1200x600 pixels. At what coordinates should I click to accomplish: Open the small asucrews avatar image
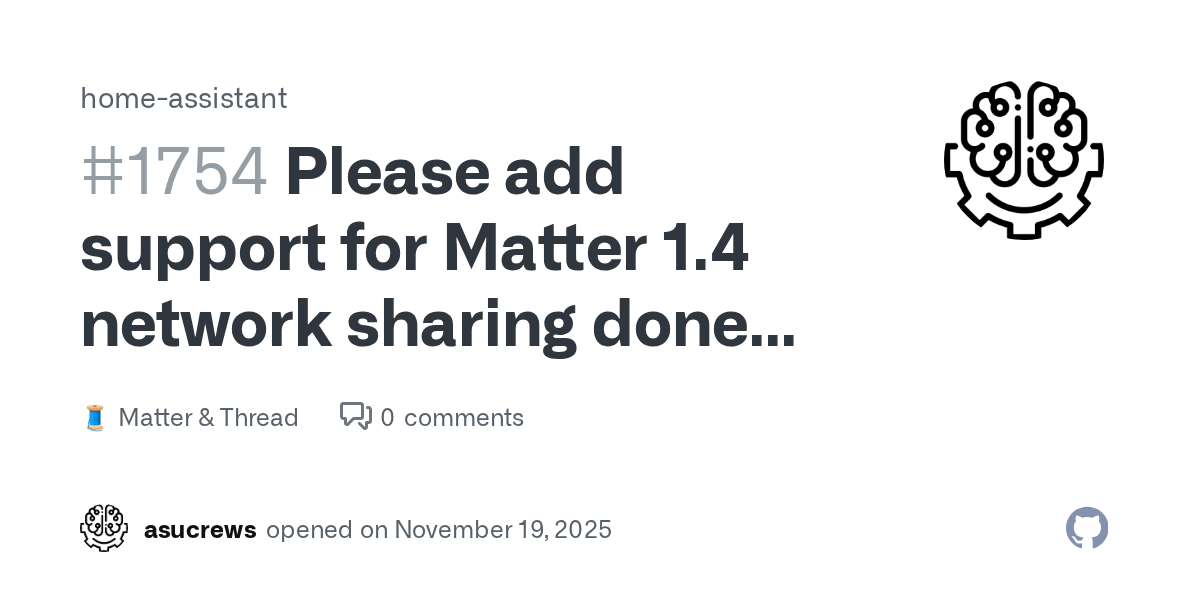pos(104,528)
